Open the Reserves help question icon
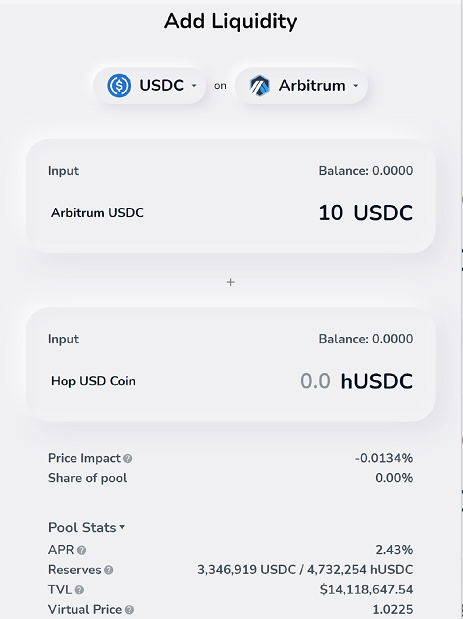Image resolution: width=463 pixels, height=619 pixels. [x=109, y=570]
